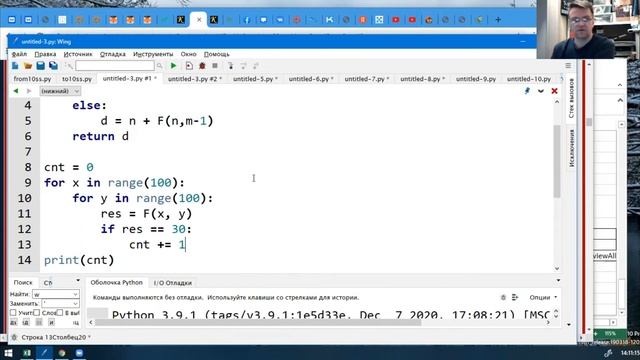Close current document with red X
Screen dimensions: 640x360
(x=554, y=91)
